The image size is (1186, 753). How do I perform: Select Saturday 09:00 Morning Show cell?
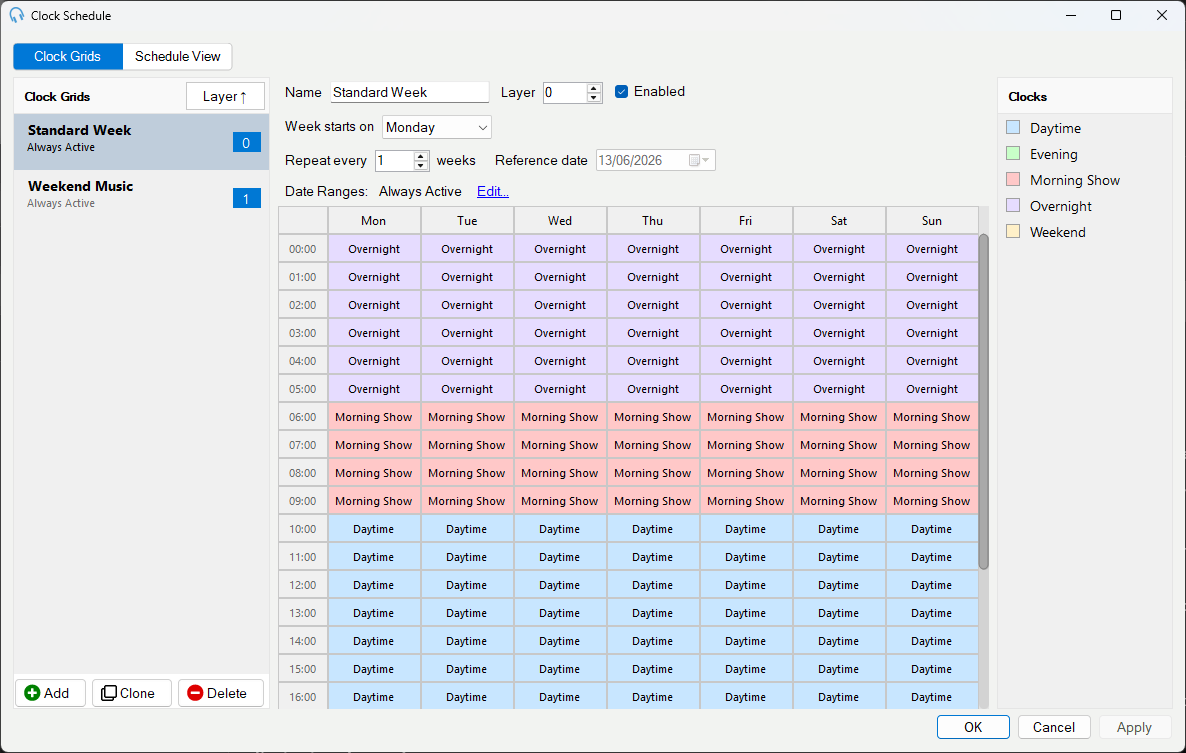[839, 500]
